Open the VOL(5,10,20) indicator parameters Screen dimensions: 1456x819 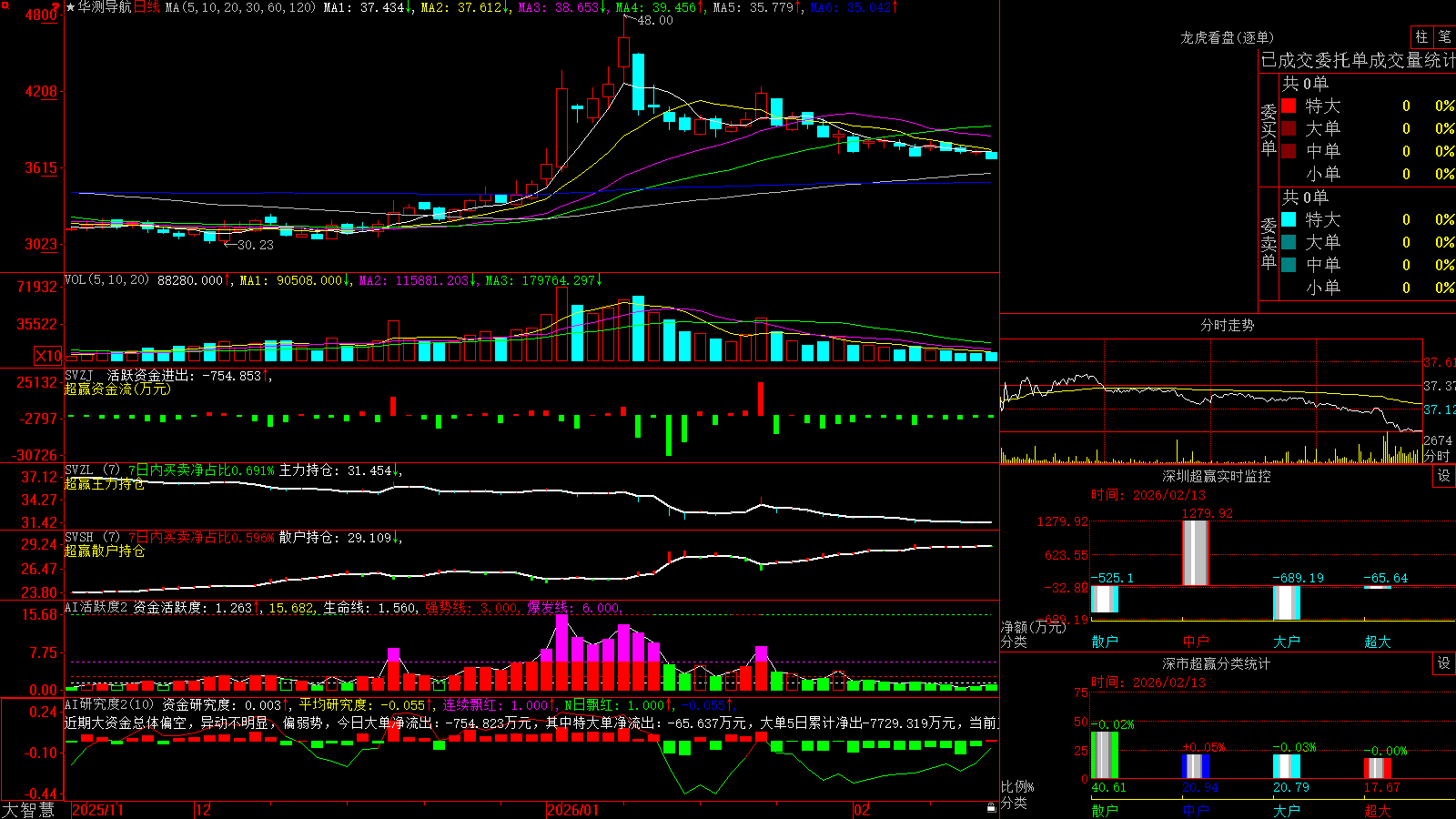point(106,279)
